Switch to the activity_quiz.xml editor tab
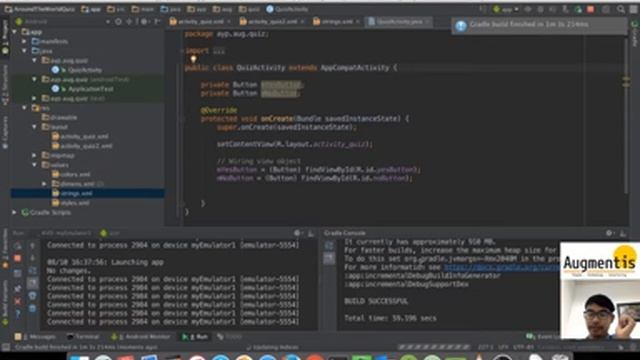The height and width of the screenshot is (360, 640). tap(200, 22)
